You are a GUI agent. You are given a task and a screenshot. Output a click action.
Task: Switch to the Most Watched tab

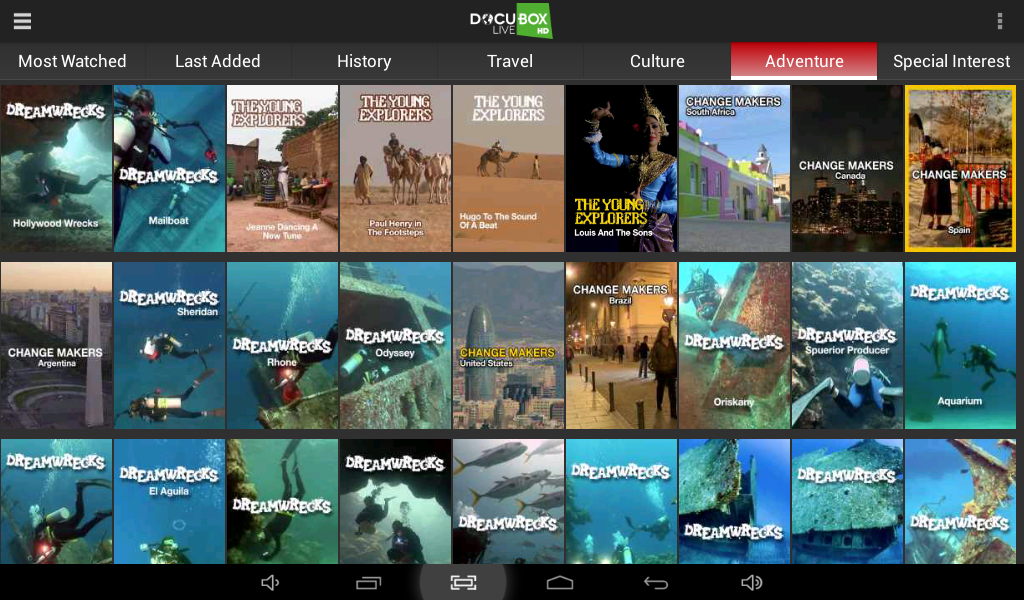[72, 61]
